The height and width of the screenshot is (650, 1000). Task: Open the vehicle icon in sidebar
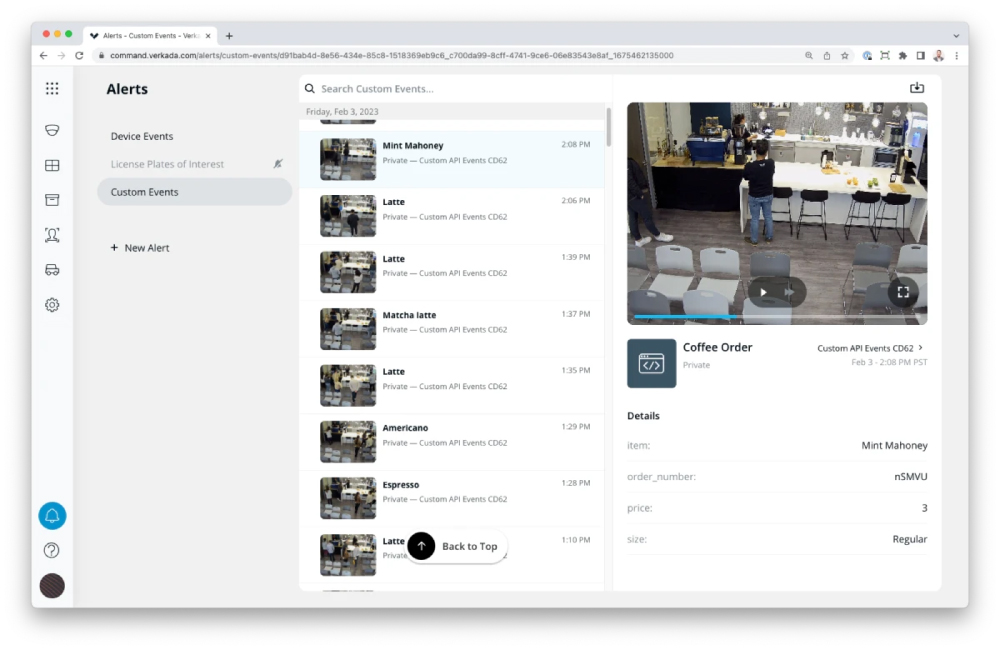click(x=52, y=270)
